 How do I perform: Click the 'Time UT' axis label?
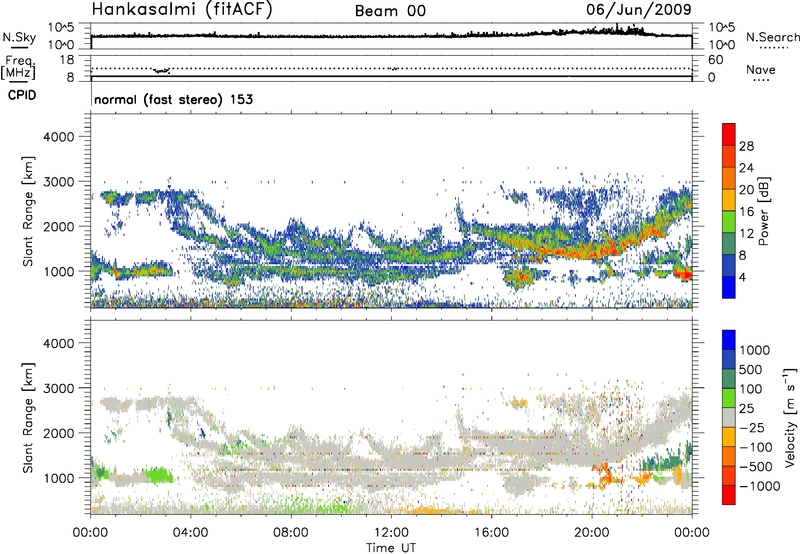(391, 548)
